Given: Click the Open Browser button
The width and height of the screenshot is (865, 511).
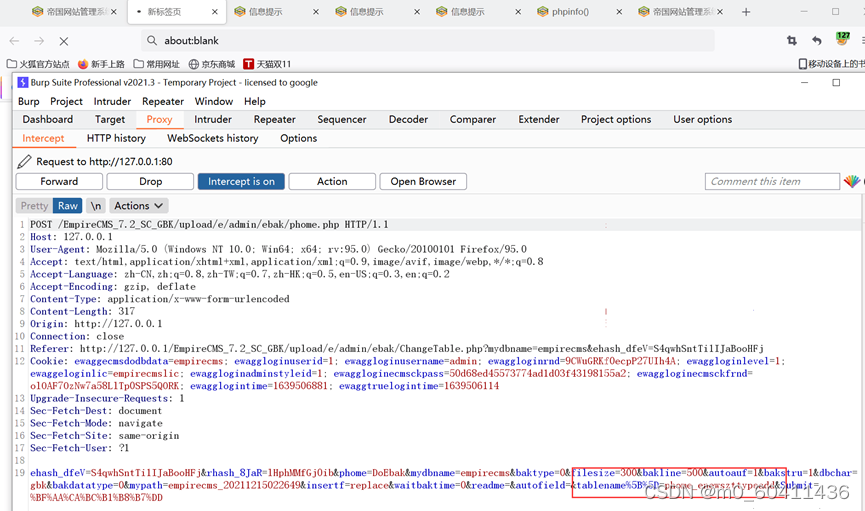Looking at the screenshot, I should 423,182.
